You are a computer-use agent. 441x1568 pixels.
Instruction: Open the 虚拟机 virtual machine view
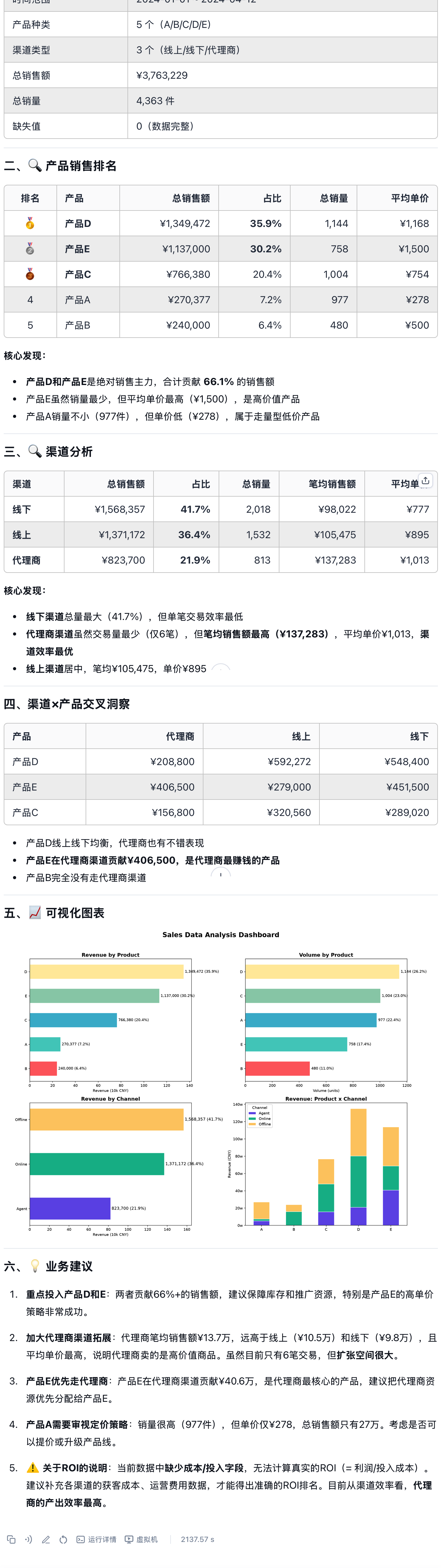coord(141,1539)
